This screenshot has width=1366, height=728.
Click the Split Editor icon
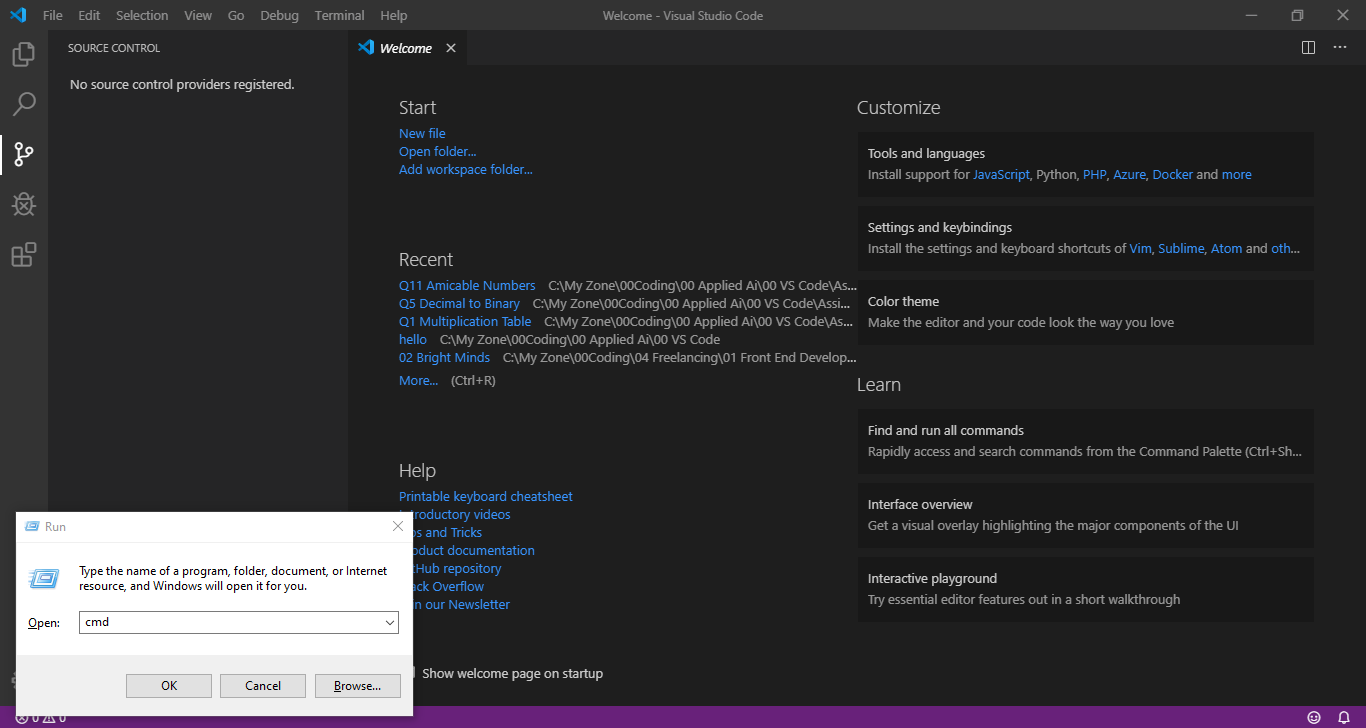(x=1308, y=48)
